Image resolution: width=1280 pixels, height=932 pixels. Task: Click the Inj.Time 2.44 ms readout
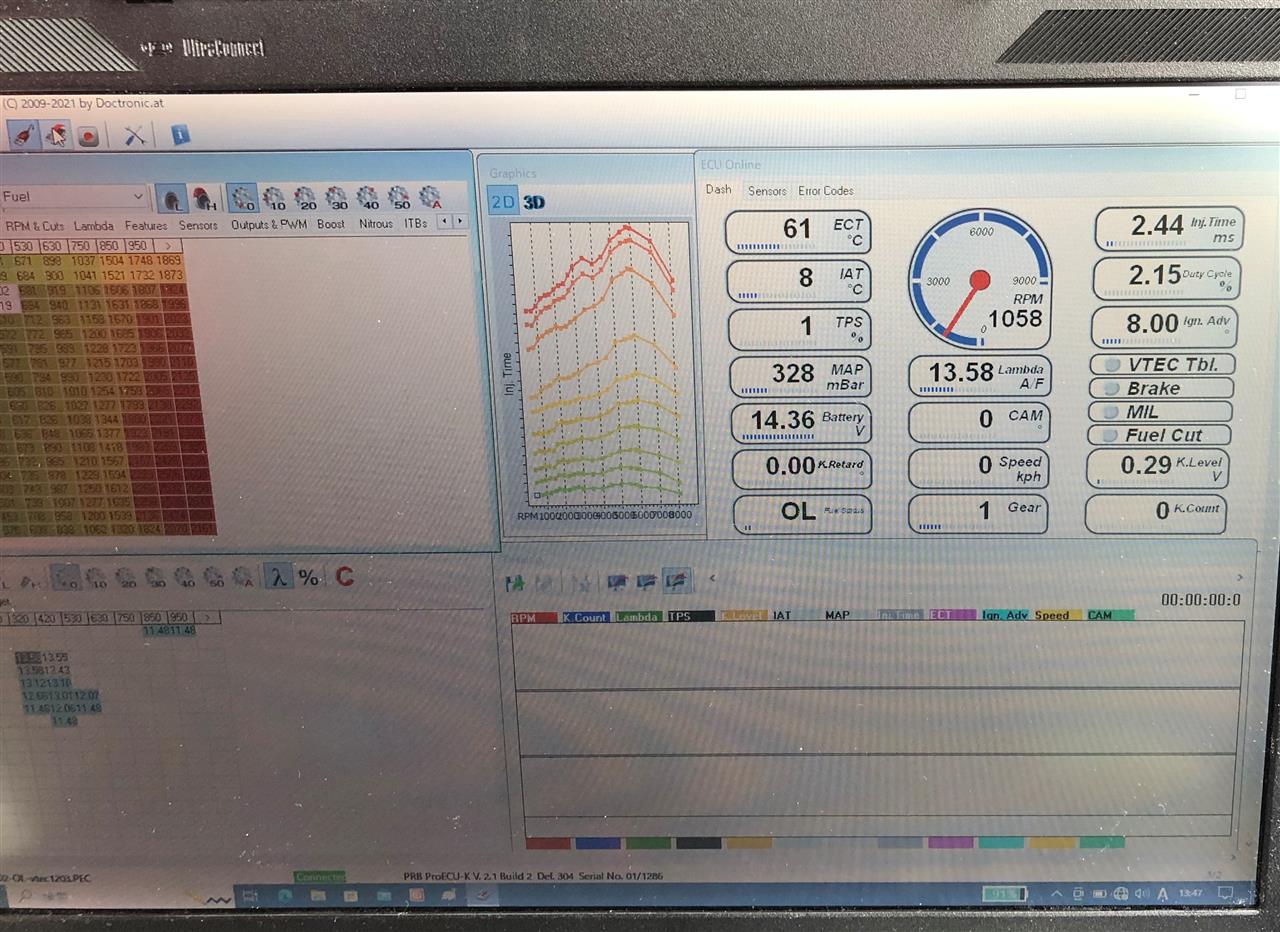pyautogui.click(x=1169, y=229)
